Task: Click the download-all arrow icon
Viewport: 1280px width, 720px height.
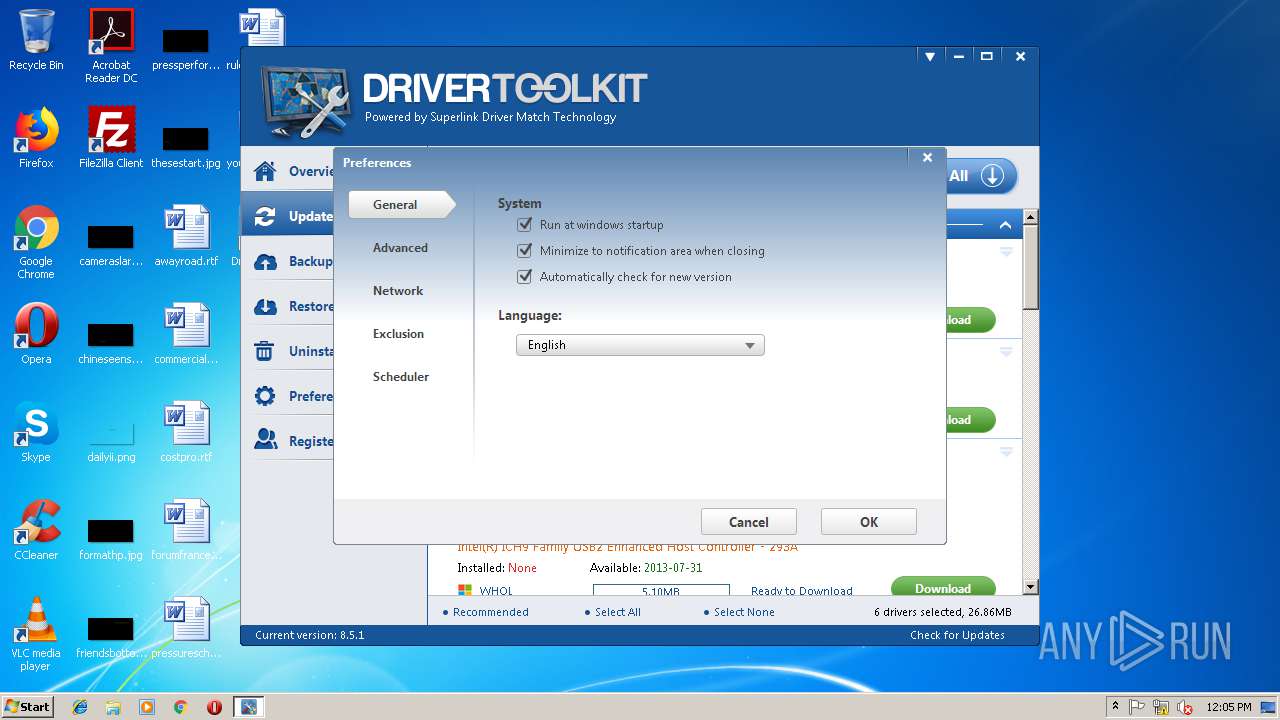Action: [992, 176]
